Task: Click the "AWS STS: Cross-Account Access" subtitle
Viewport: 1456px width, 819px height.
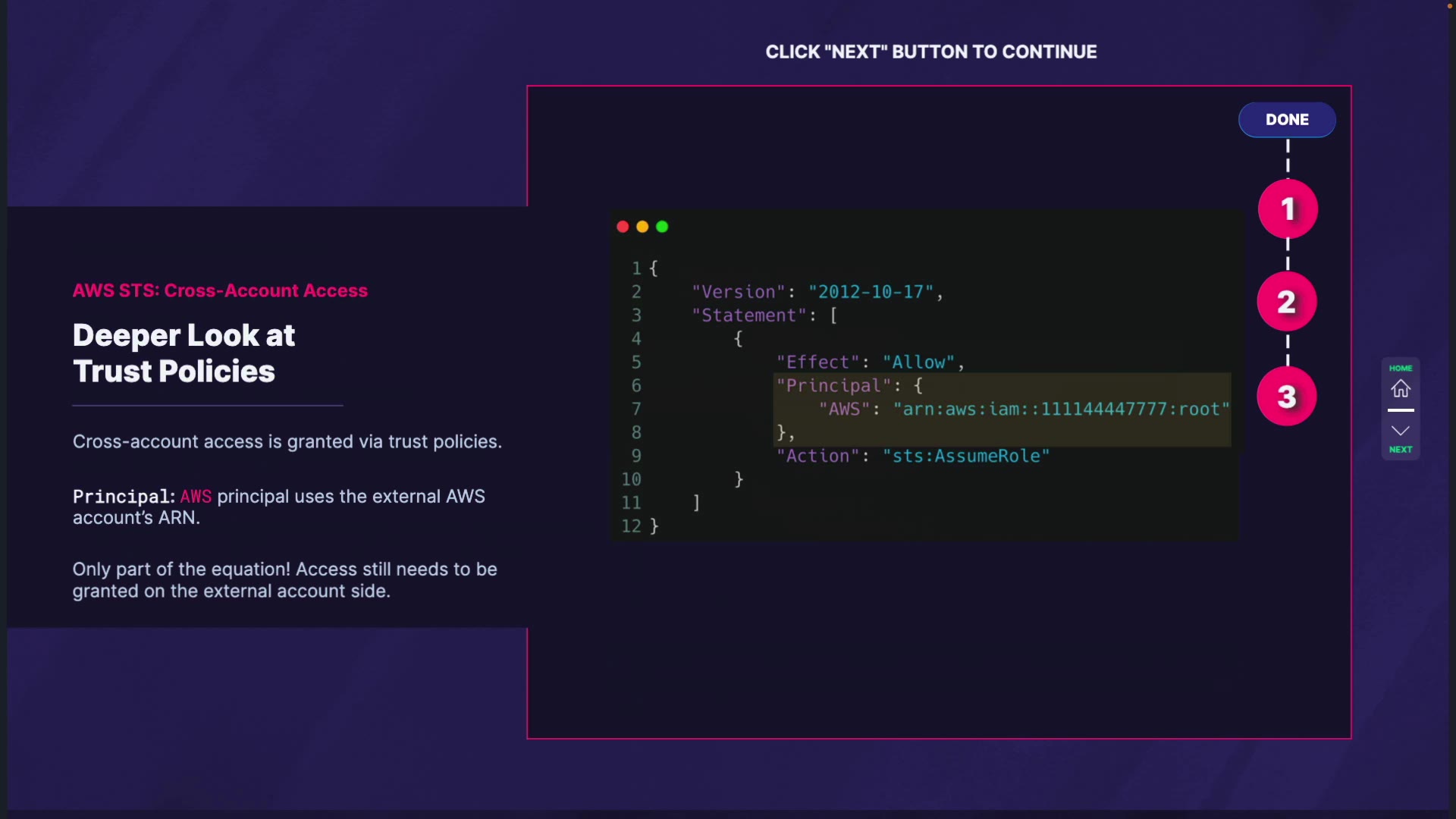Action: click(220, 291)
